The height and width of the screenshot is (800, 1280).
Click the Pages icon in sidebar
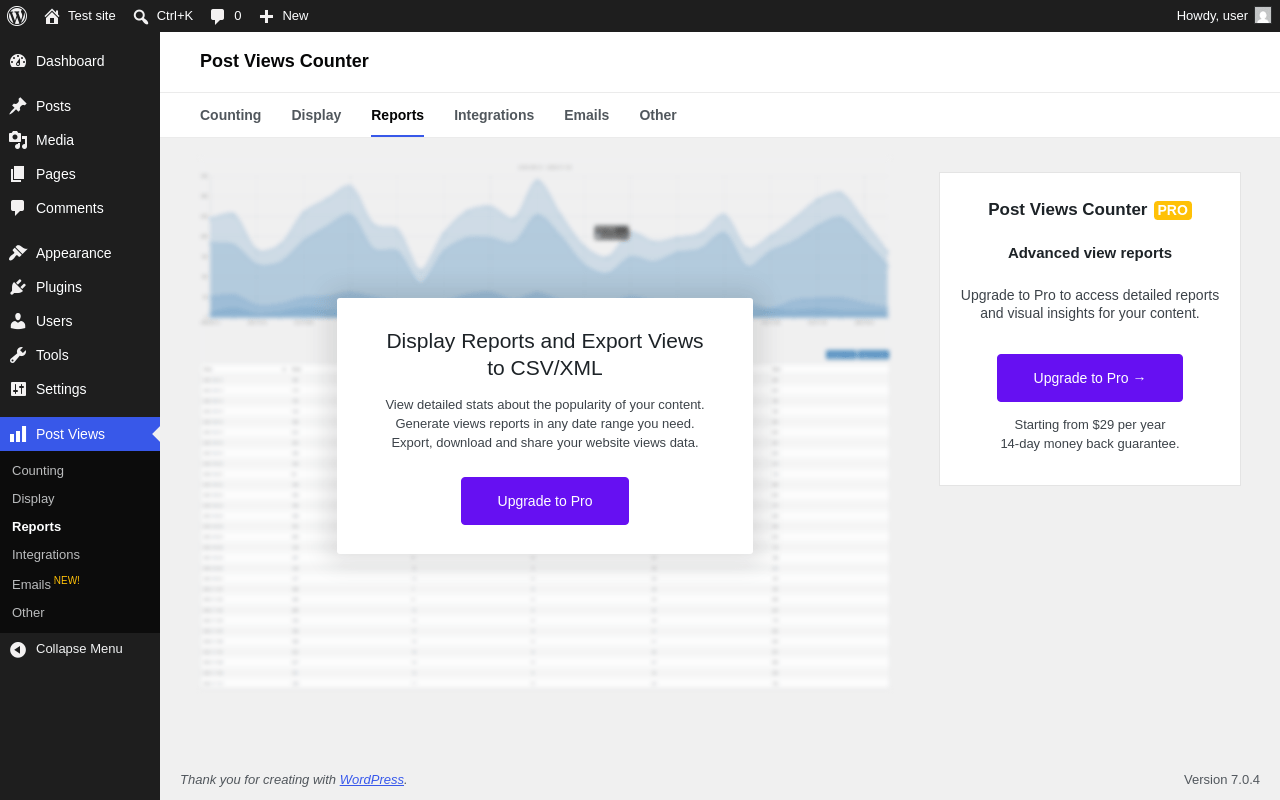pyautogui.click(x=18, y=174)
